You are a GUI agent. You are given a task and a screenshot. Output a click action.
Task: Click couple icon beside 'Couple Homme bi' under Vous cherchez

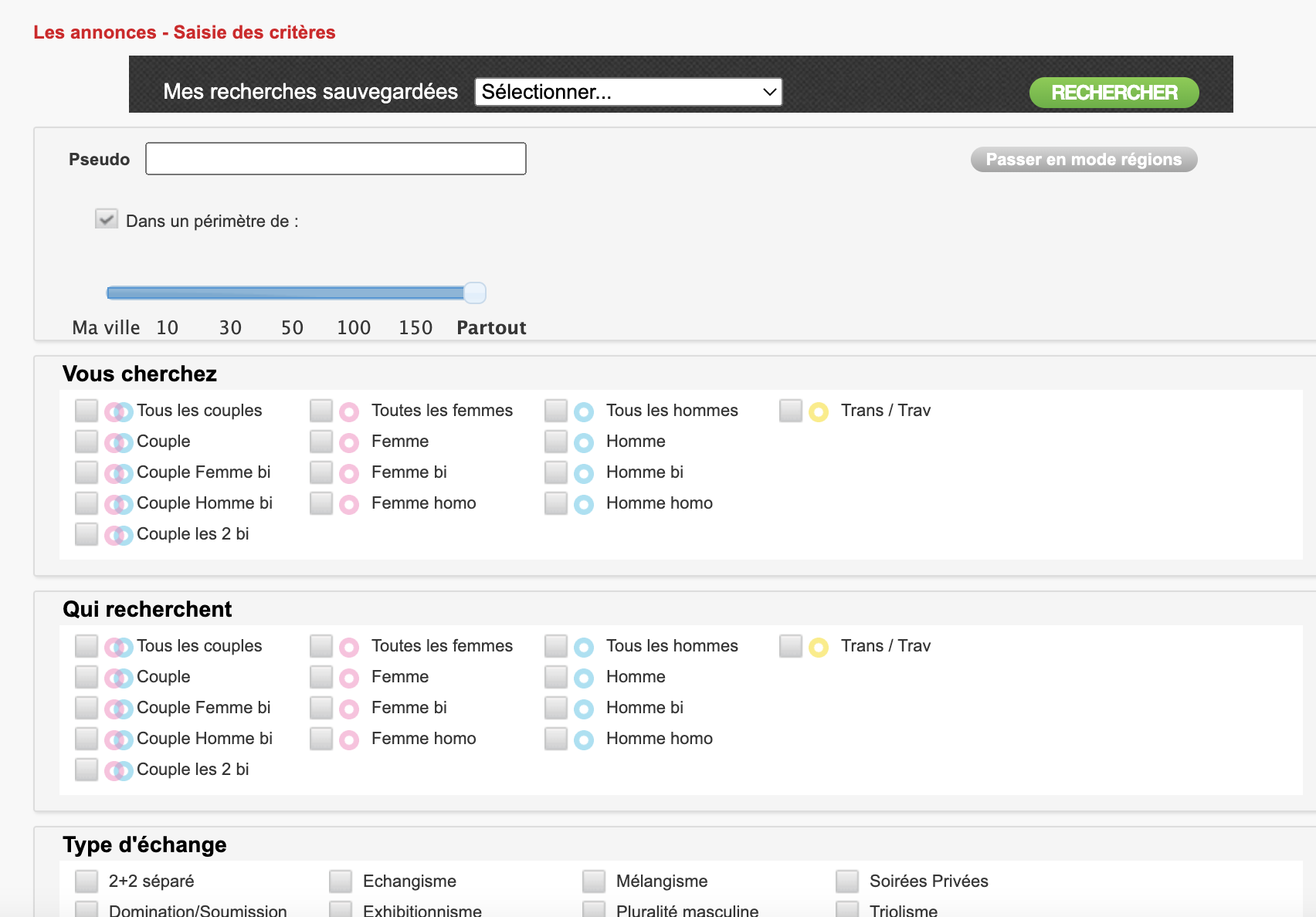(x=119, y=505)
